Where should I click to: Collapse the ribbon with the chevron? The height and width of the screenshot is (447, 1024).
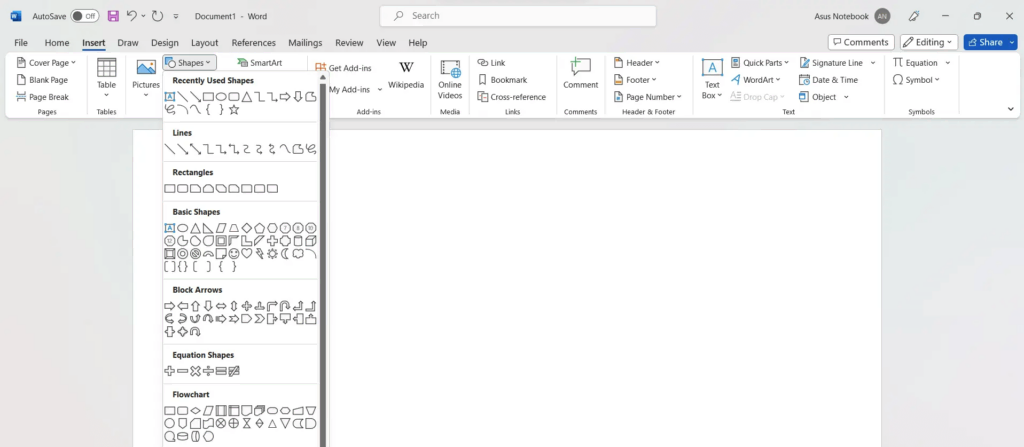1010,109
